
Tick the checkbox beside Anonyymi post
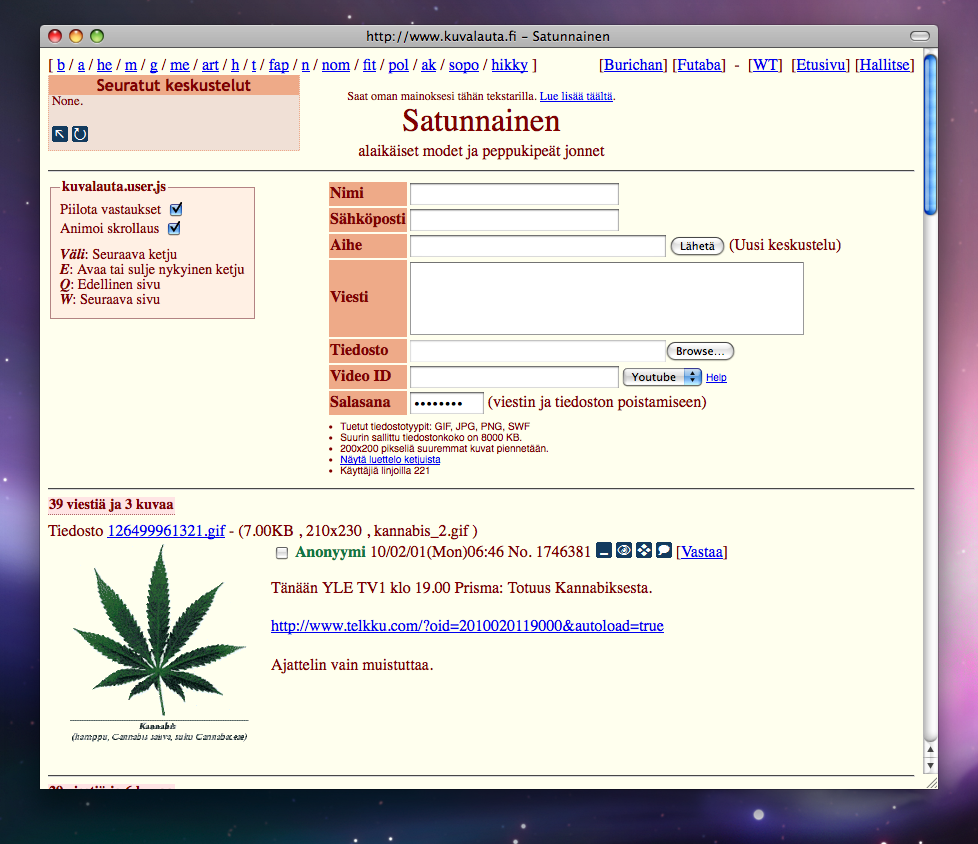click(x=282, y=553)
